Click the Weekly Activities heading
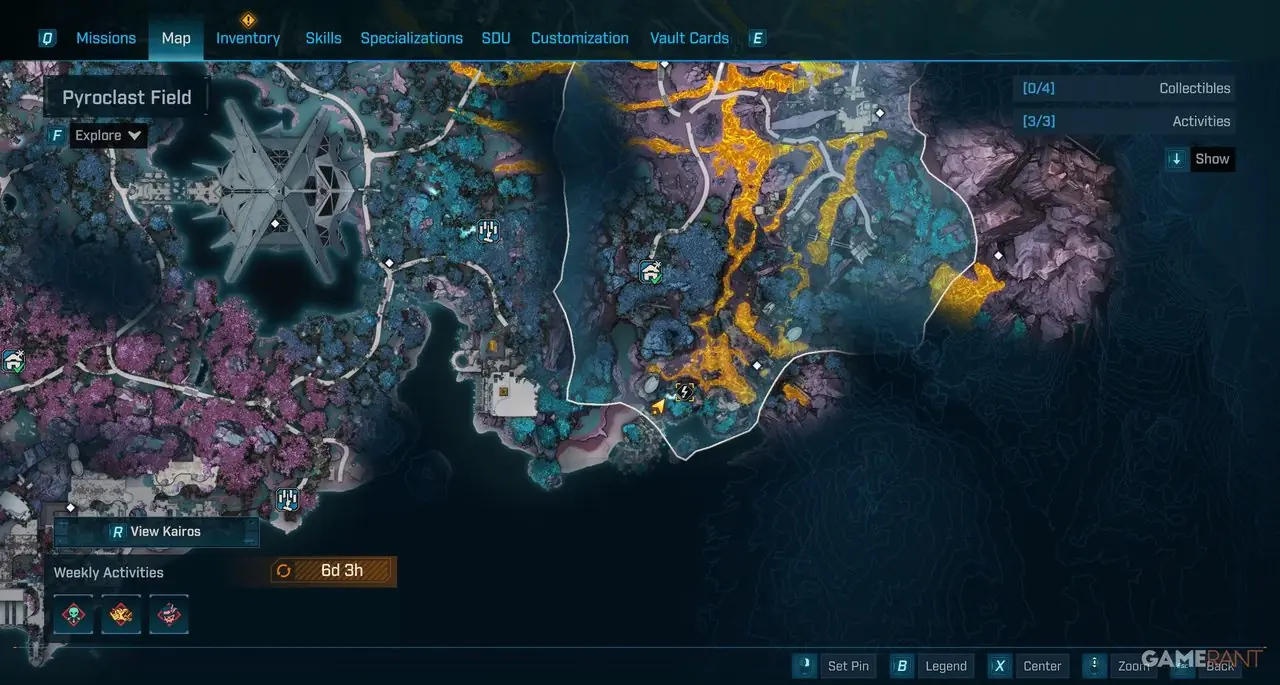The height and width of the screenshot is (685, 1280). (x=108, y=572)
